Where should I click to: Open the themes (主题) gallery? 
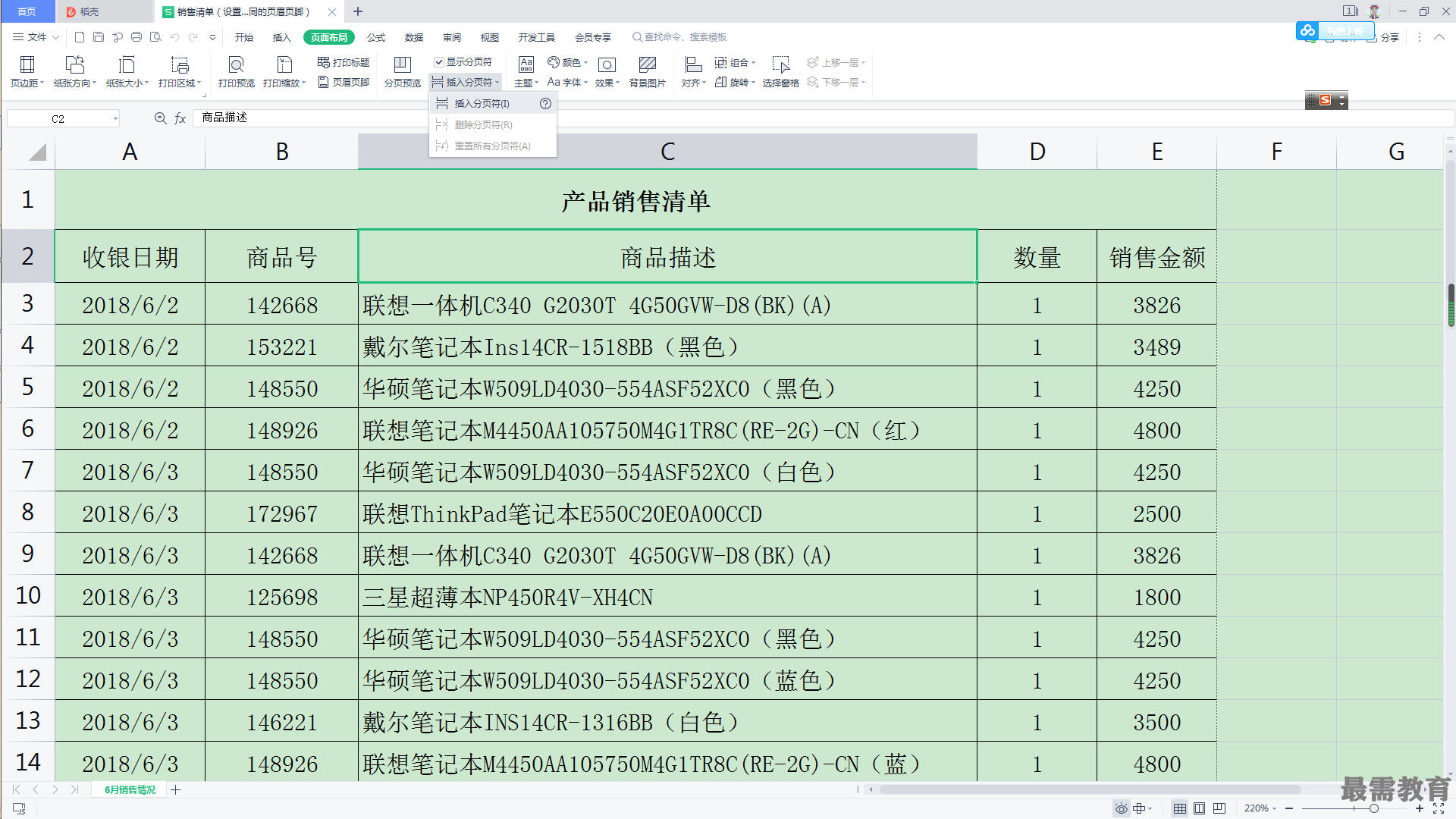tap(526, 72)
